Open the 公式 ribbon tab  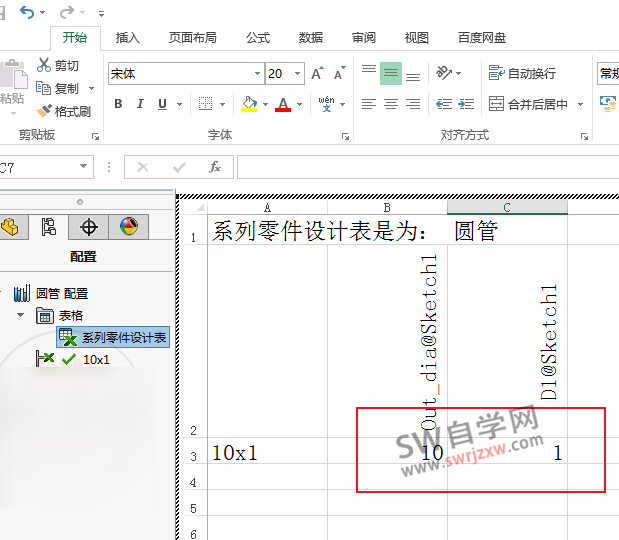(258, 38)
